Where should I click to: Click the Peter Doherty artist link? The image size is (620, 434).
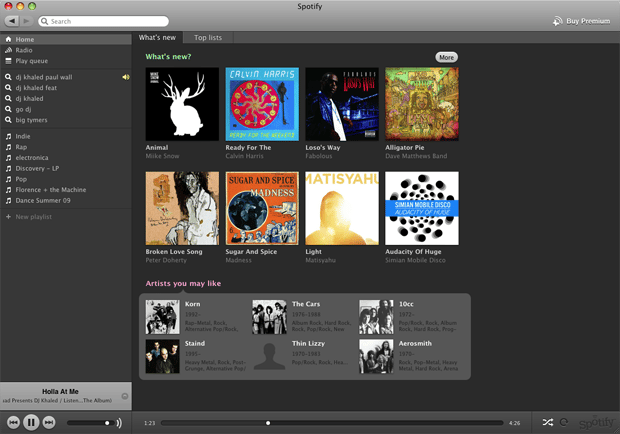point(166,260)
